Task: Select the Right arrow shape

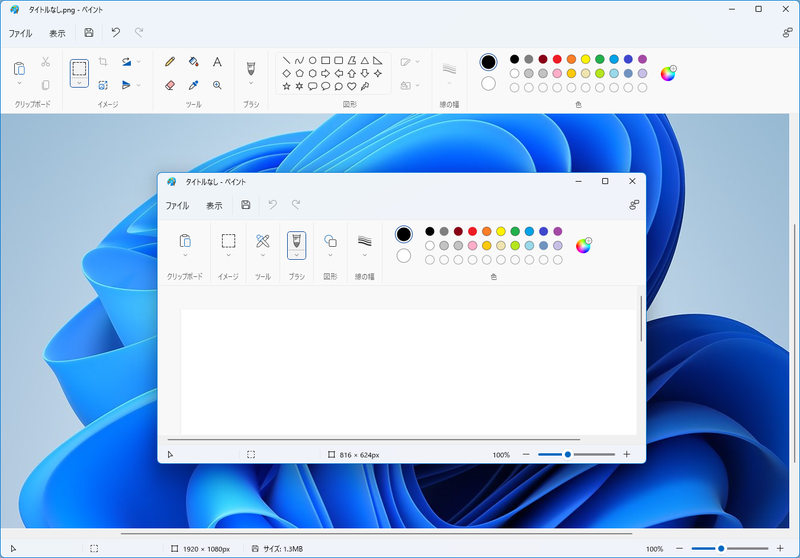Action: coord(326,73)
